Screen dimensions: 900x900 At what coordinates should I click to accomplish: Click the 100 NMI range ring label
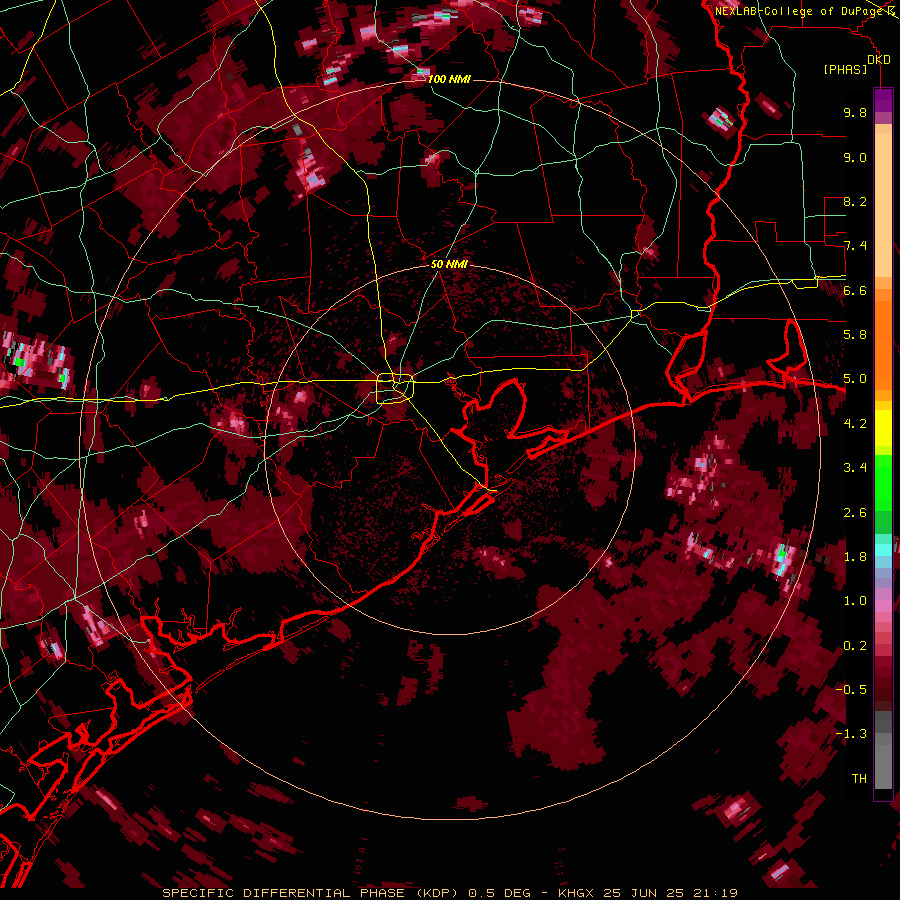(x=449, y=79)
